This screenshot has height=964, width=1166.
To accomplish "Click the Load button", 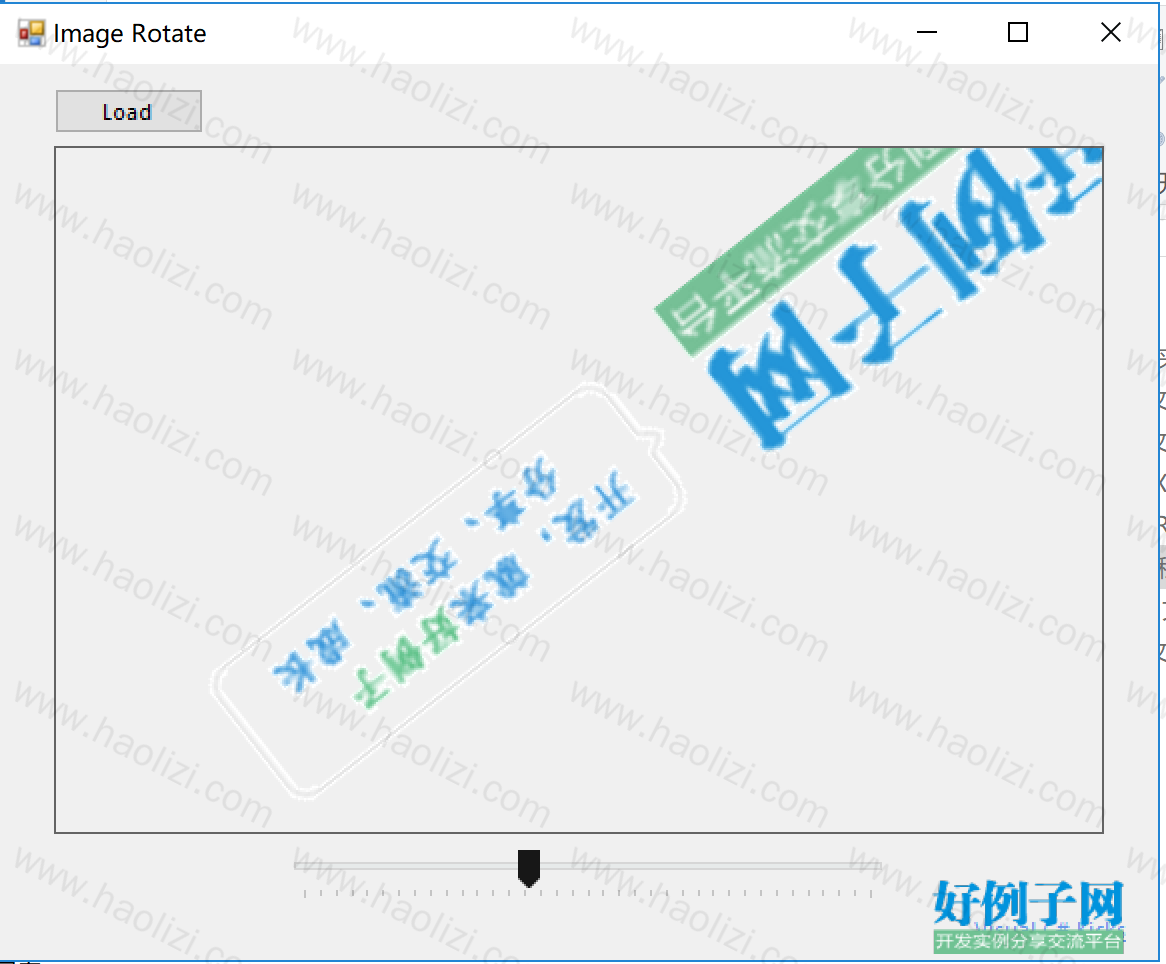I will point(129,112).
